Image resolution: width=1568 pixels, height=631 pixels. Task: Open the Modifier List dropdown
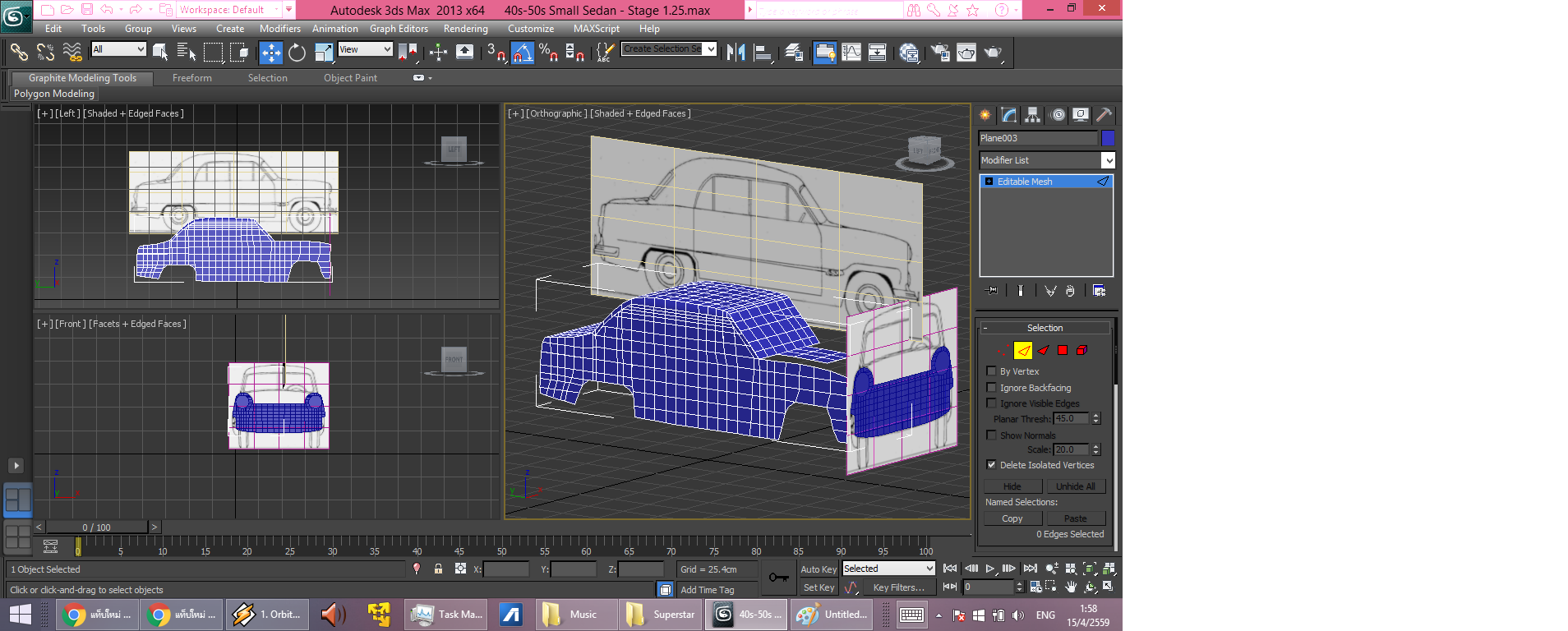[x=1108, y=160]
